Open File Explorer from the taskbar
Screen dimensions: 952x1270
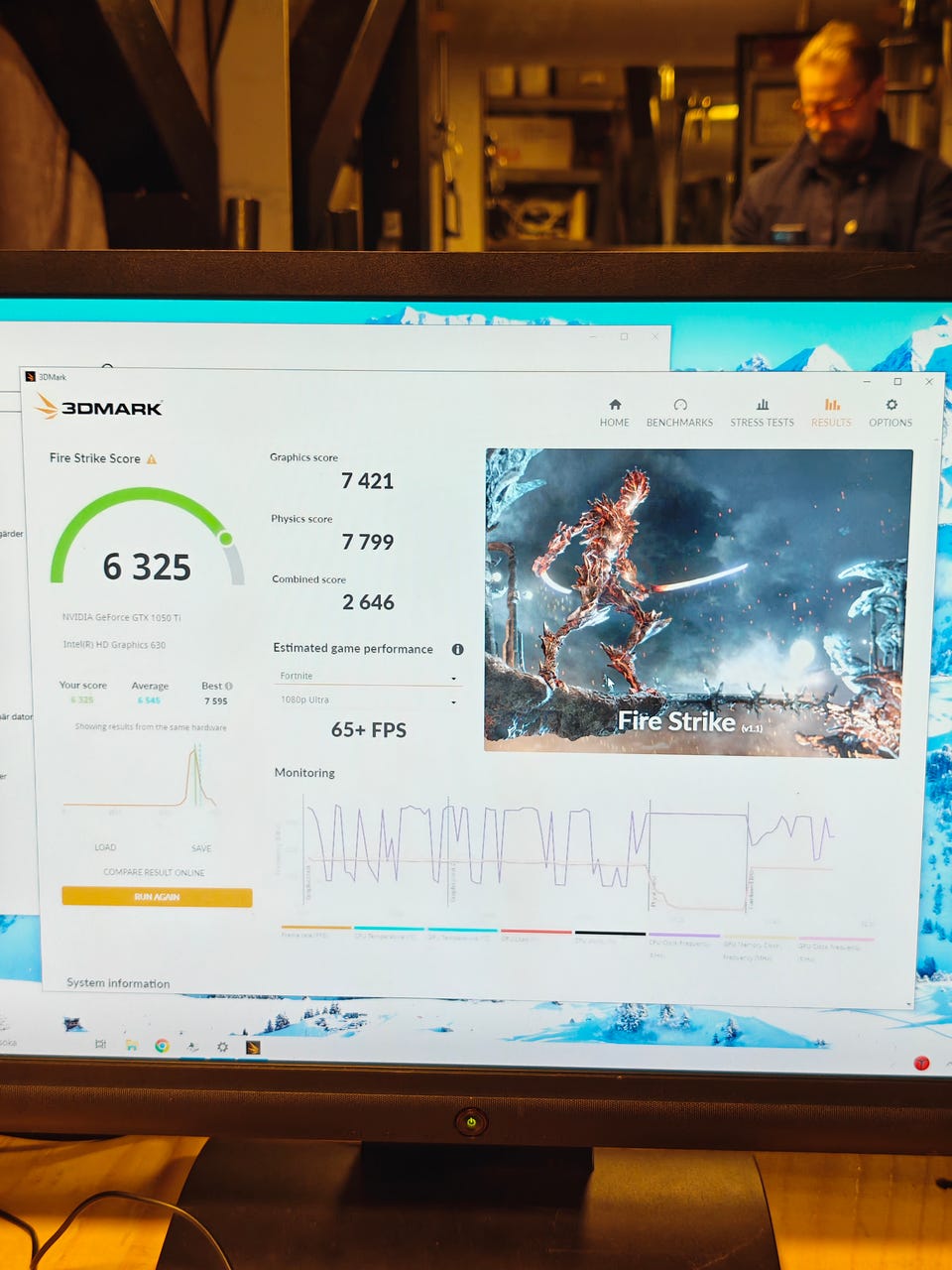[x=131, y=1045]
